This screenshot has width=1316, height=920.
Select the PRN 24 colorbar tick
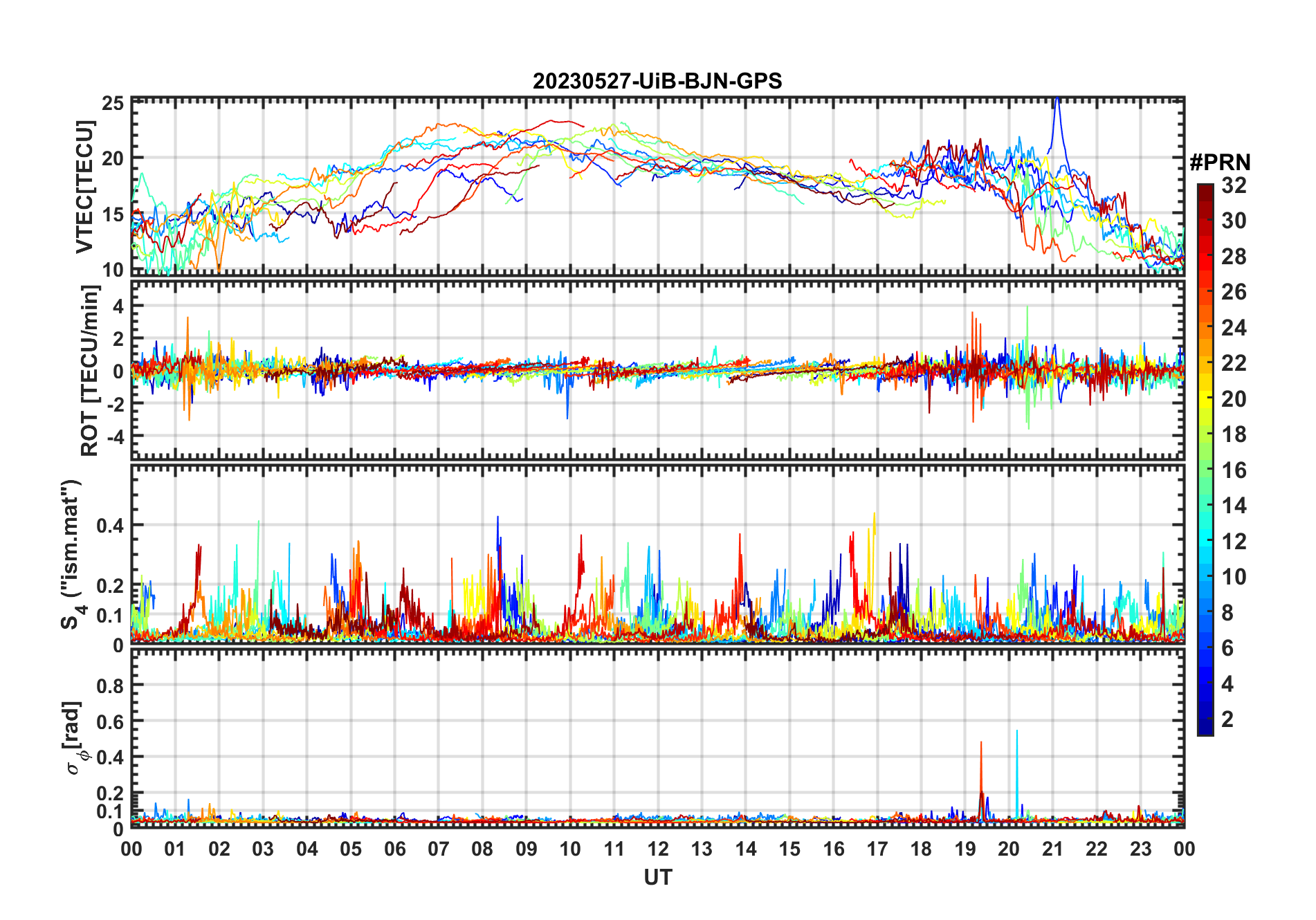point(1234,328)
